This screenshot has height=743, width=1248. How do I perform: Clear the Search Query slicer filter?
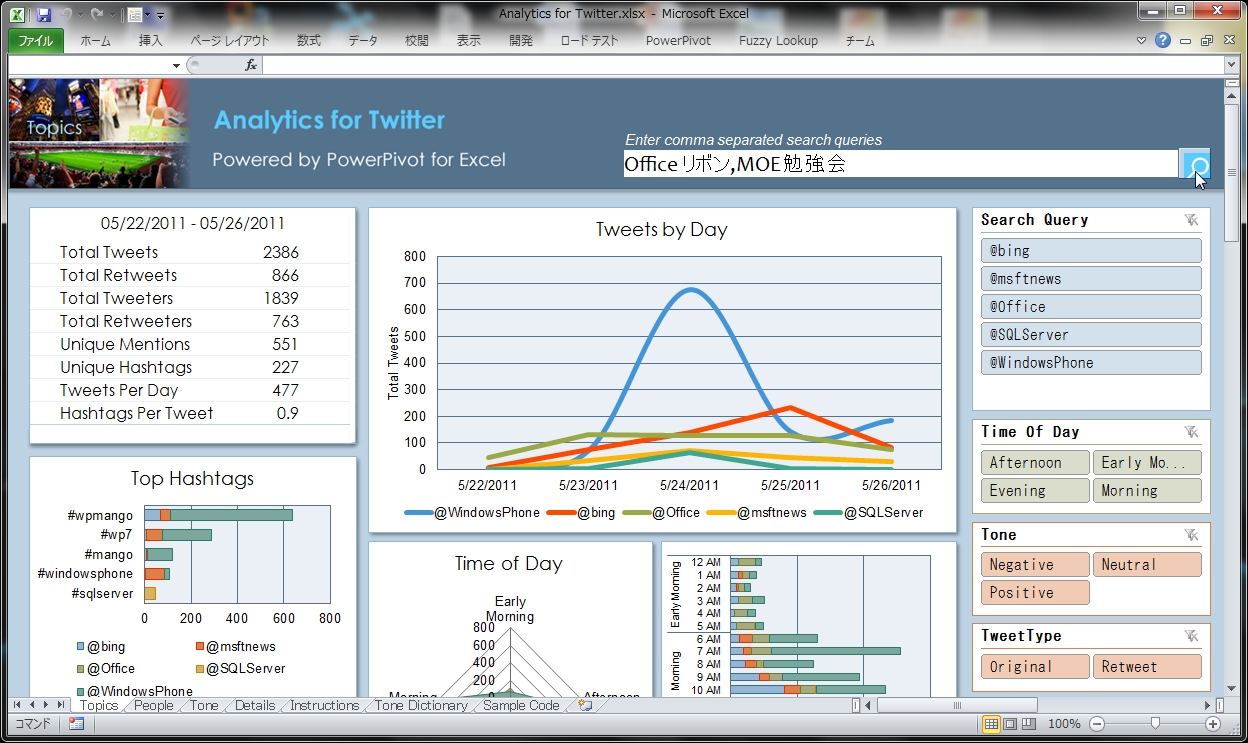1190,220
